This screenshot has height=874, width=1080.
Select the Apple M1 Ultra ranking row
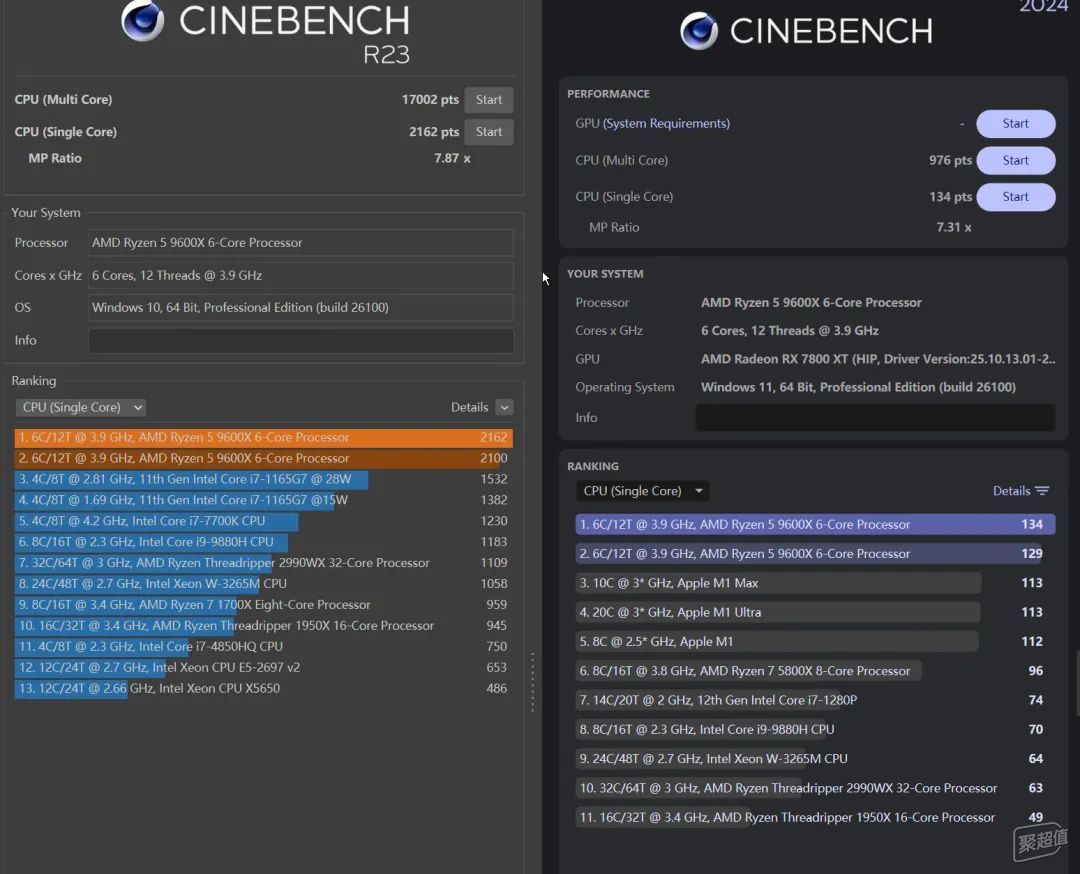(816, 612)
